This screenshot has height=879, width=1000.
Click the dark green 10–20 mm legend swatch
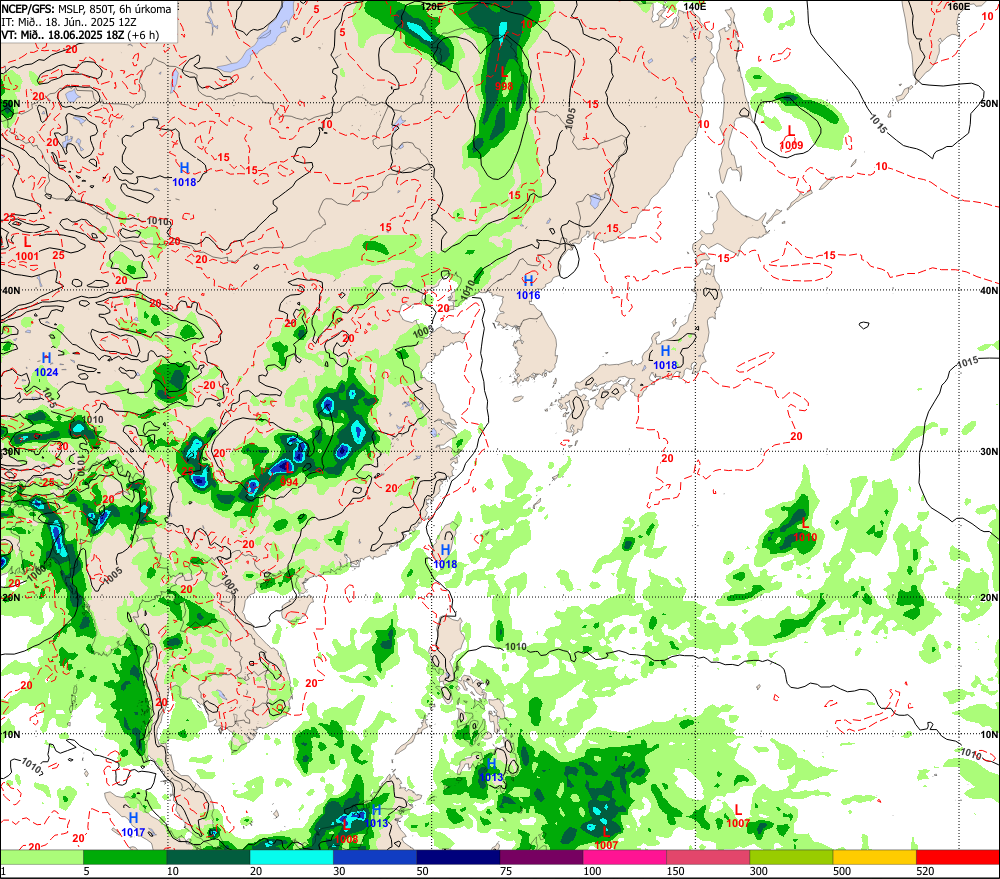pyautogui.click(x=209, y=857)
